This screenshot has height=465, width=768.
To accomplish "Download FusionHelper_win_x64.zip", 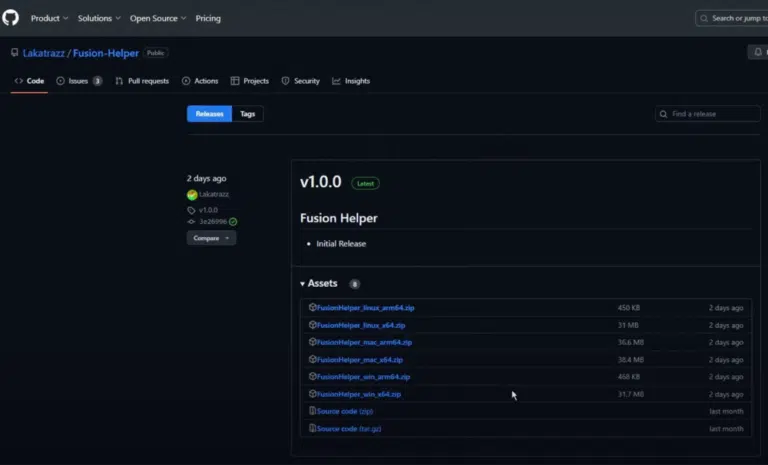I will tap(359, 394).
